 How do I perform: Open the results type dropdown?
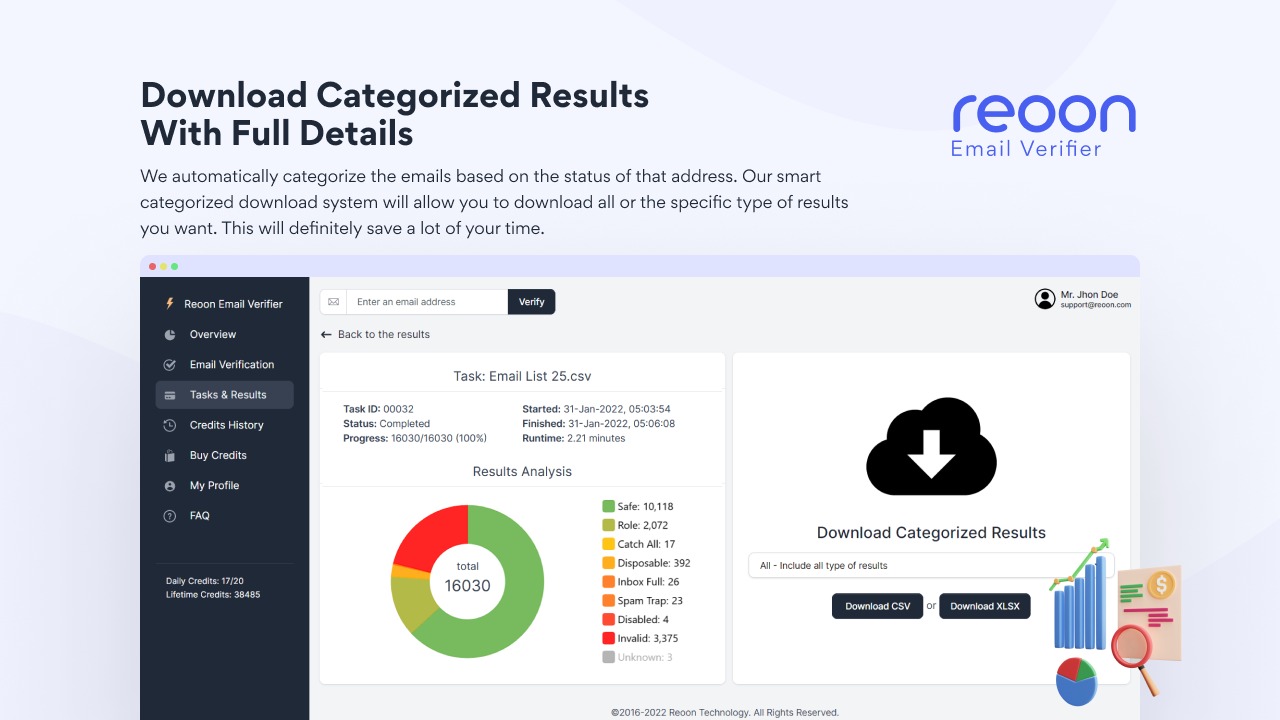931,565
